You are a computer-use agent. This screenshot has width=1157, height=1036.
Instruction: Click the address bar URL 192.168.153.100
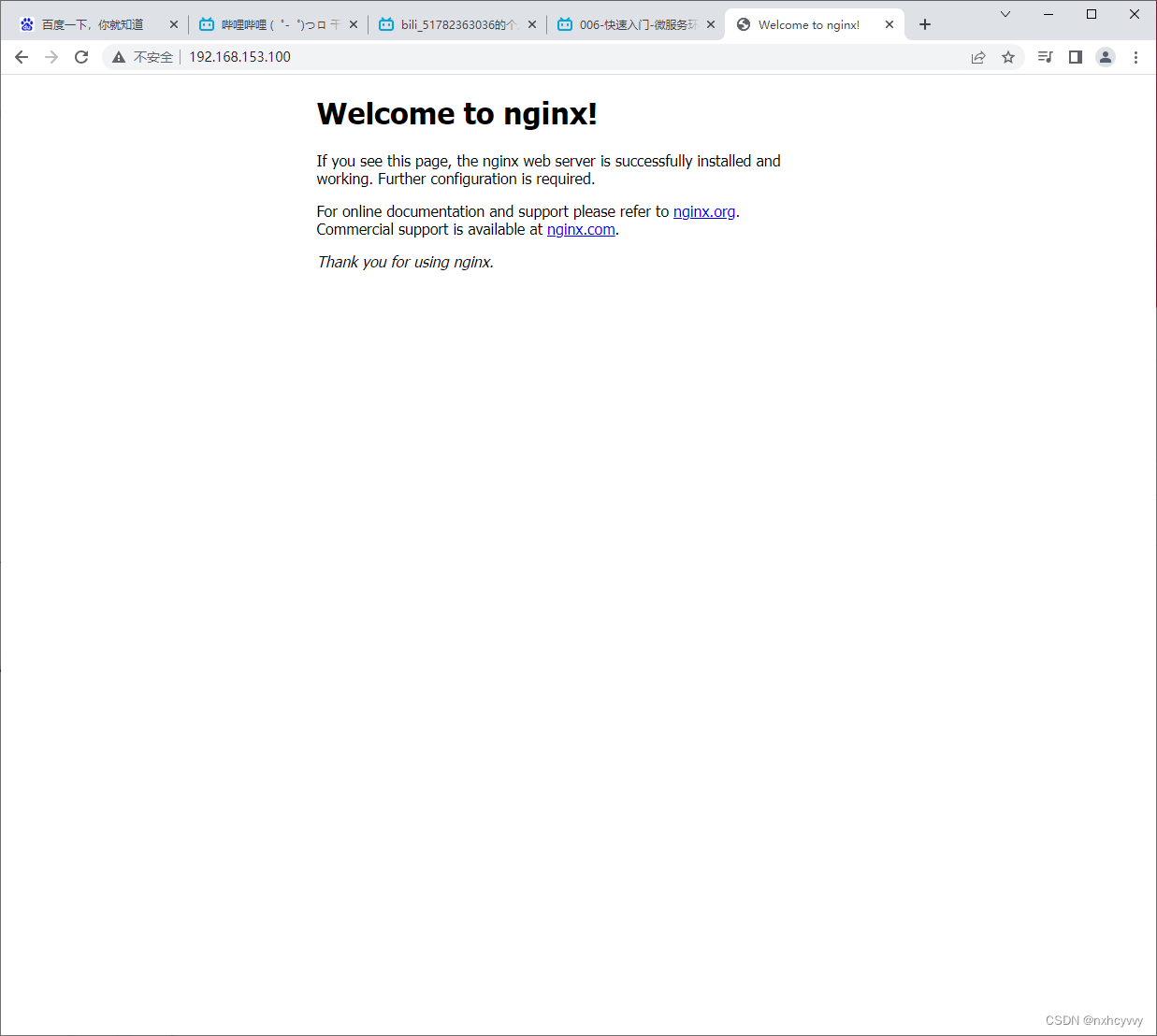click(240, 57)
